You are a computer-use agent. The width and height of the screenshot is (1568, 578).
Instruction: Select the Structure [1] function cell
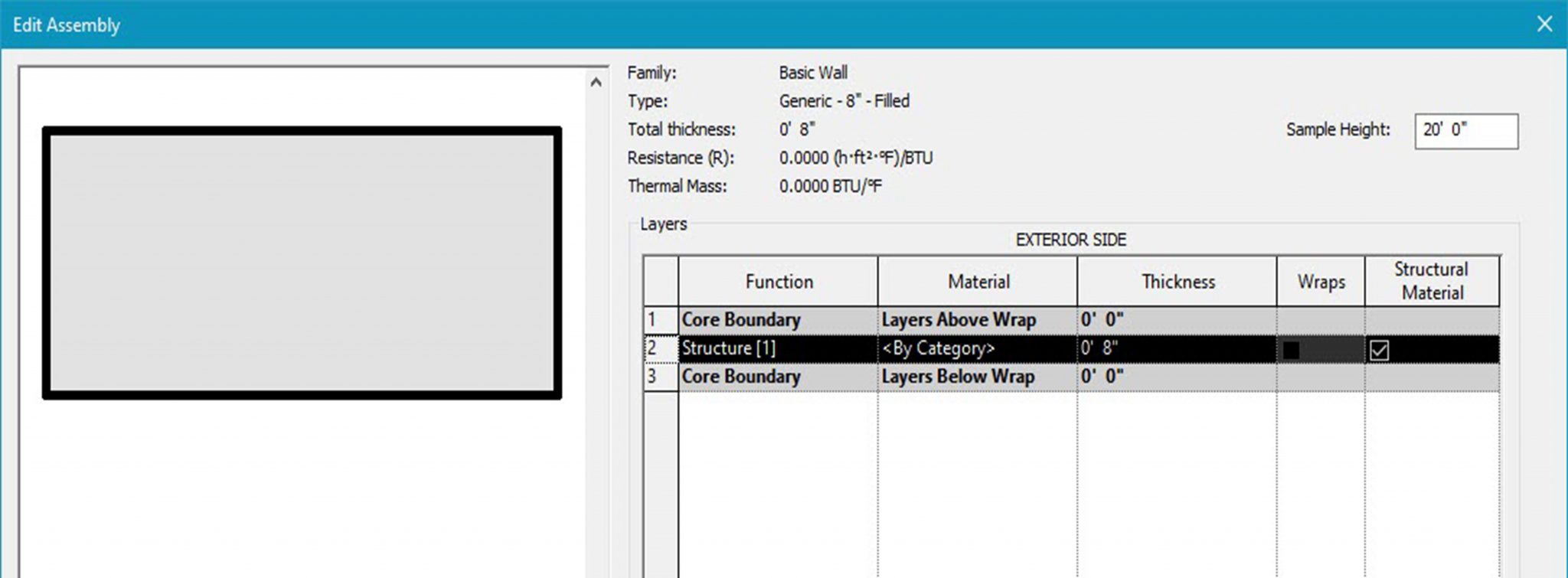tap(778, 348)
